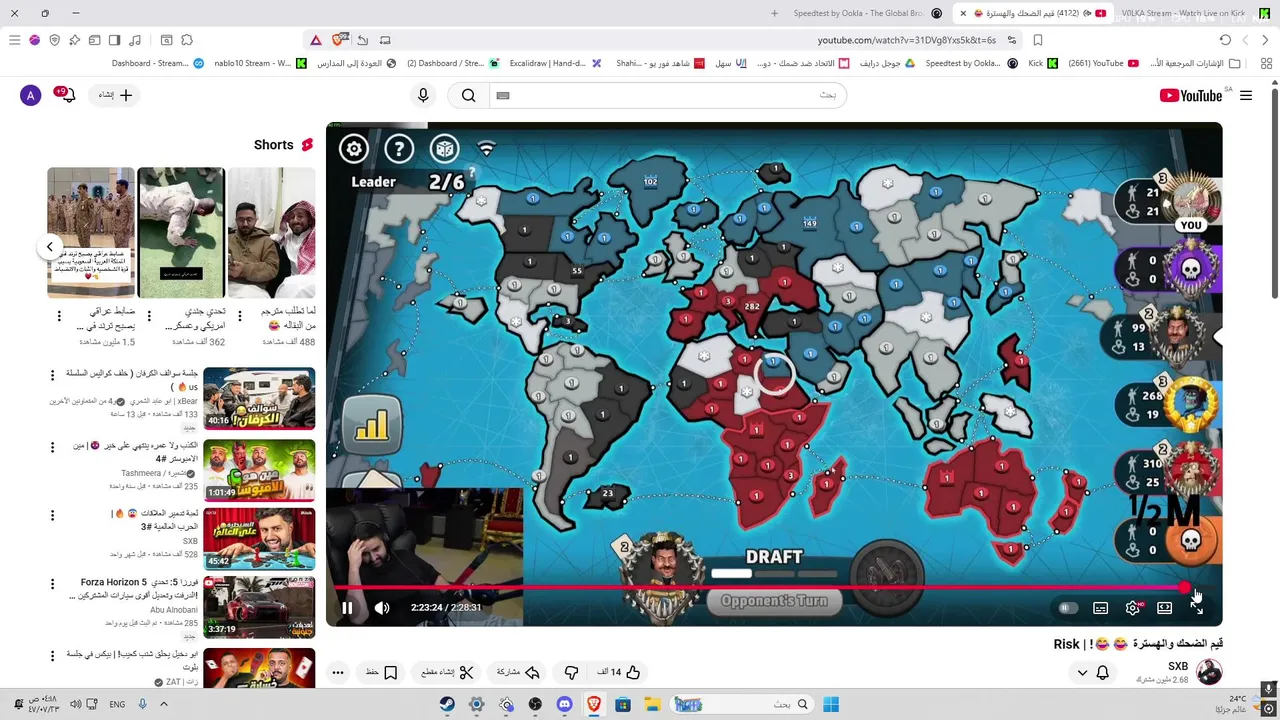The width and height of the screenshot is (1280, 720).
Task: Click the إنشاء create button
Action: click(x=116, y=95)
